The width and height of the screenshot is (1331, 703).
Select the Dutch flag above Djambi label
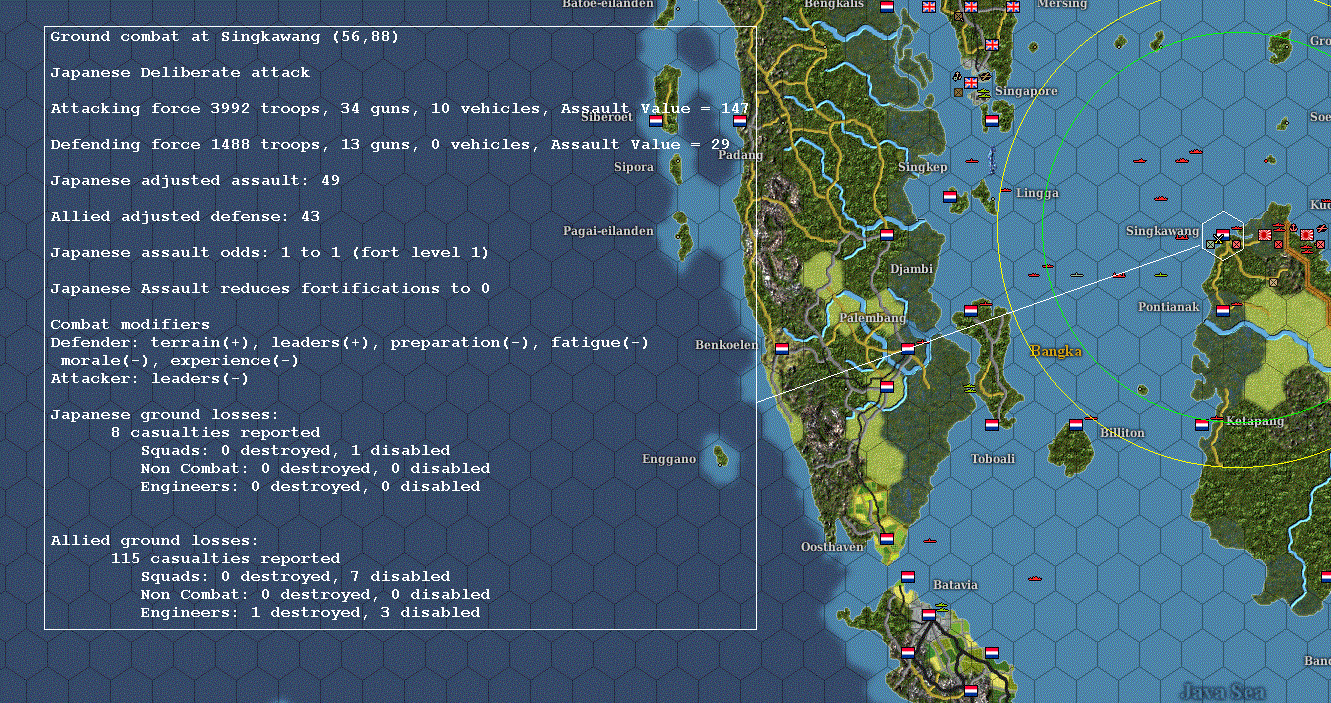[x=886, y=235]
